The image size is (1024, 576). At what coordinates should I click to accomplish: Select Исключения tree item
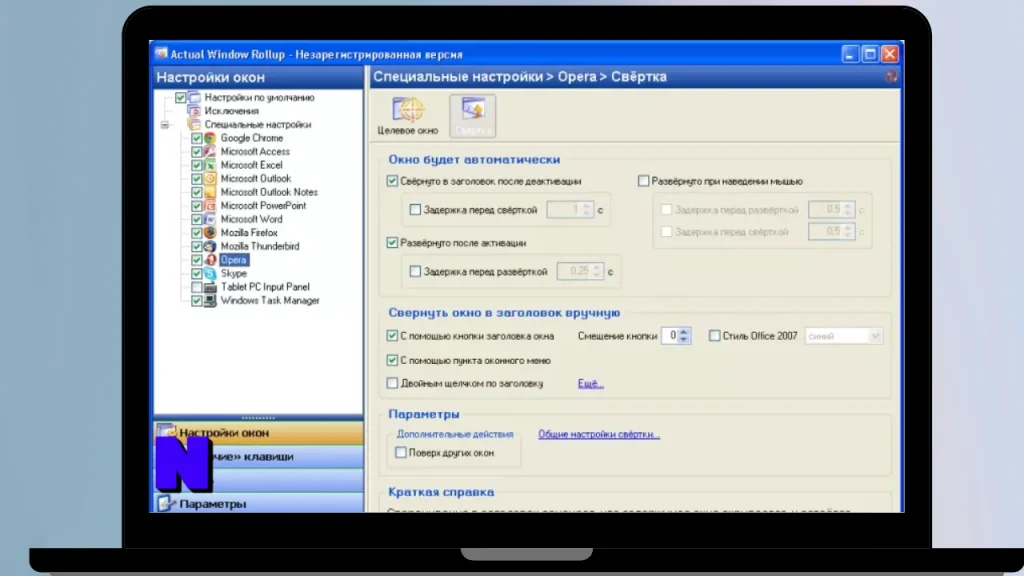231,111
